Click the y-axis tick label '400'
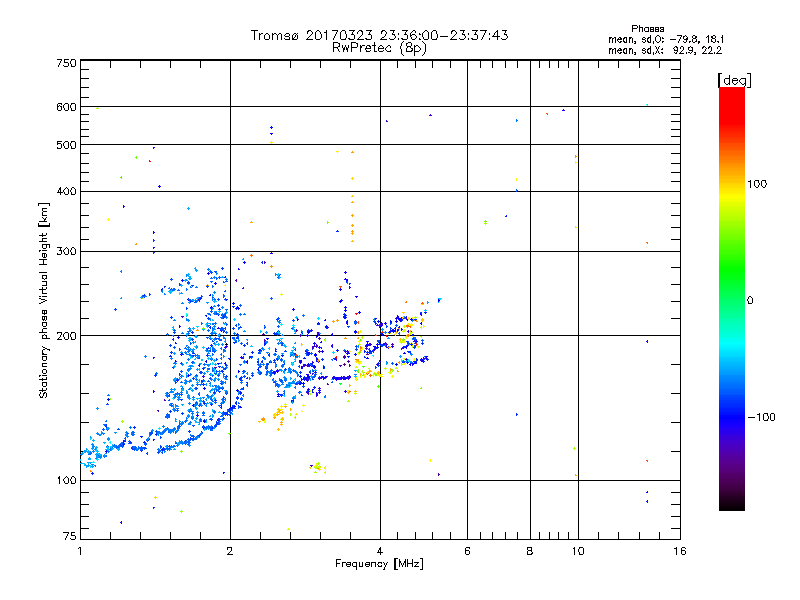800x600 pixels. [x=66, y=191]
